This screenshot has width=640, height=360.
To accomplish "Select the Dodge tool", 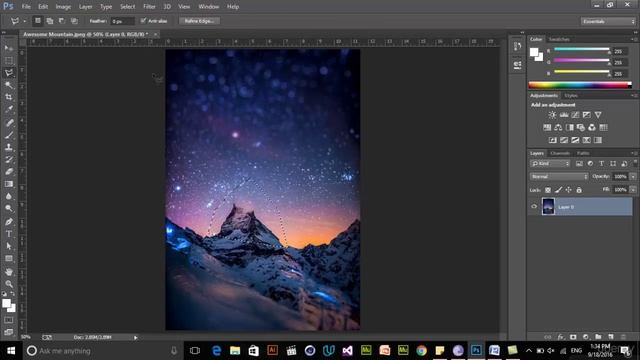I will [9, 209].
